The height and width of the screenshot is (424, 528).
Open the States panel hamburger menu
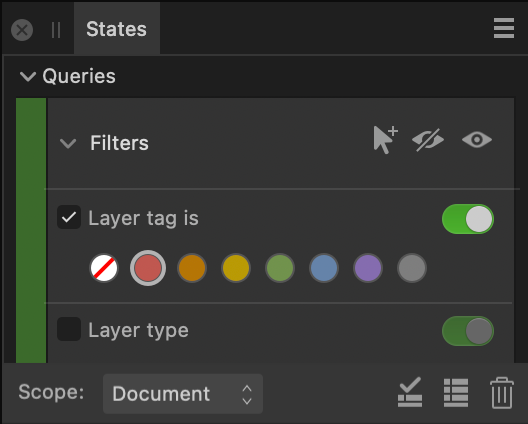504,28
